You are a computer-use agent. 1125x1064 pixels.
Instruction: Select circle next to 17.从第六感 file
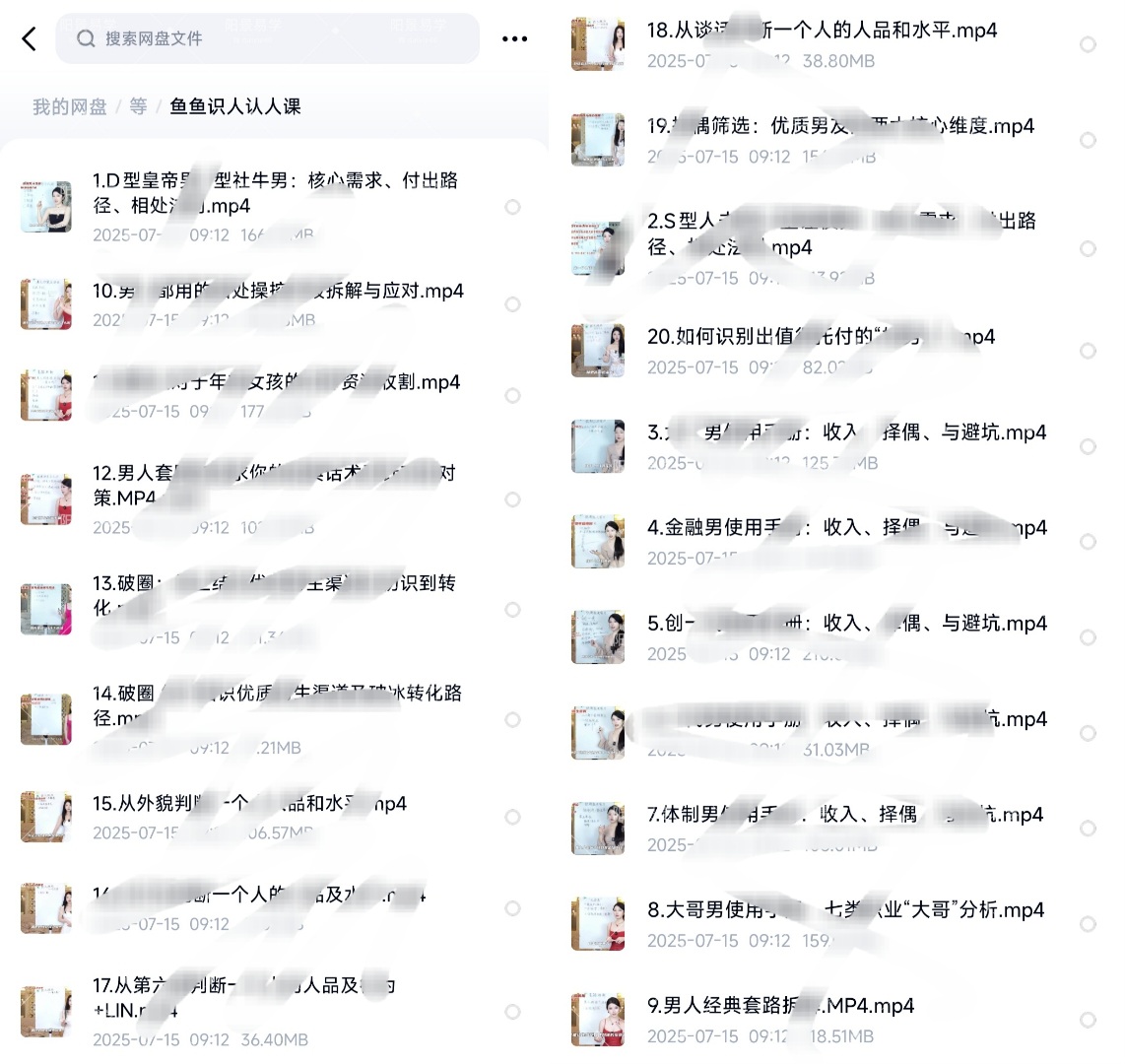(x=512, y=1012)
